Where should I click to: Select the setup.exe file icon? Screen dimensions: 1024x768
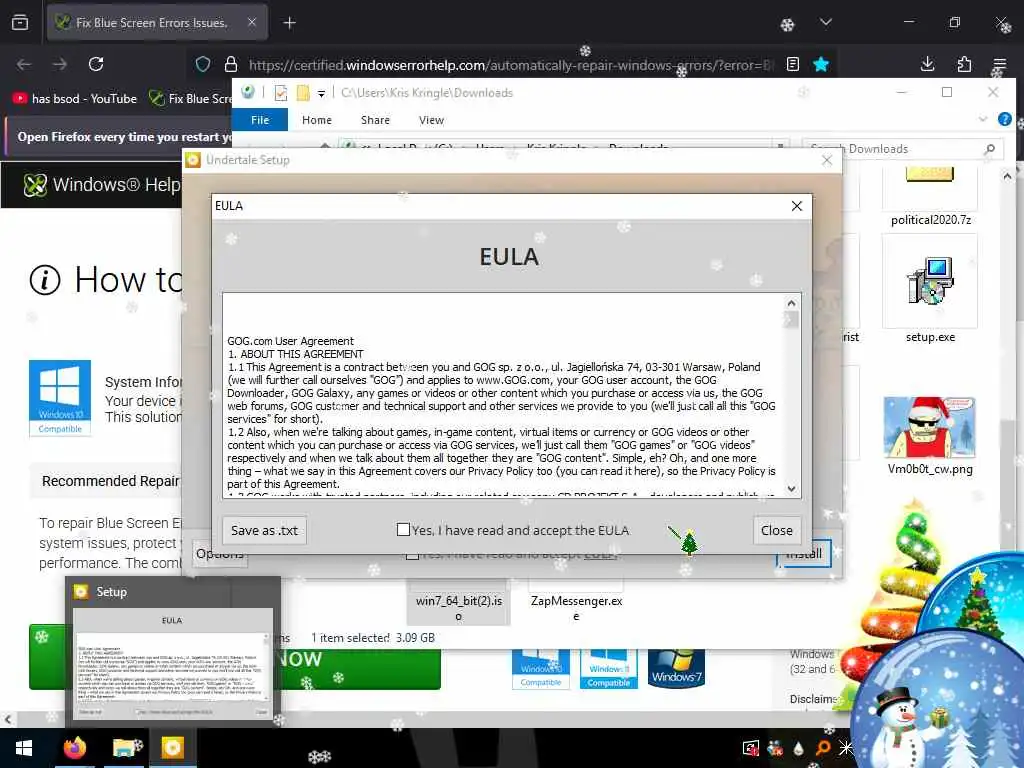pyautogui.click(x=931, y=281)
